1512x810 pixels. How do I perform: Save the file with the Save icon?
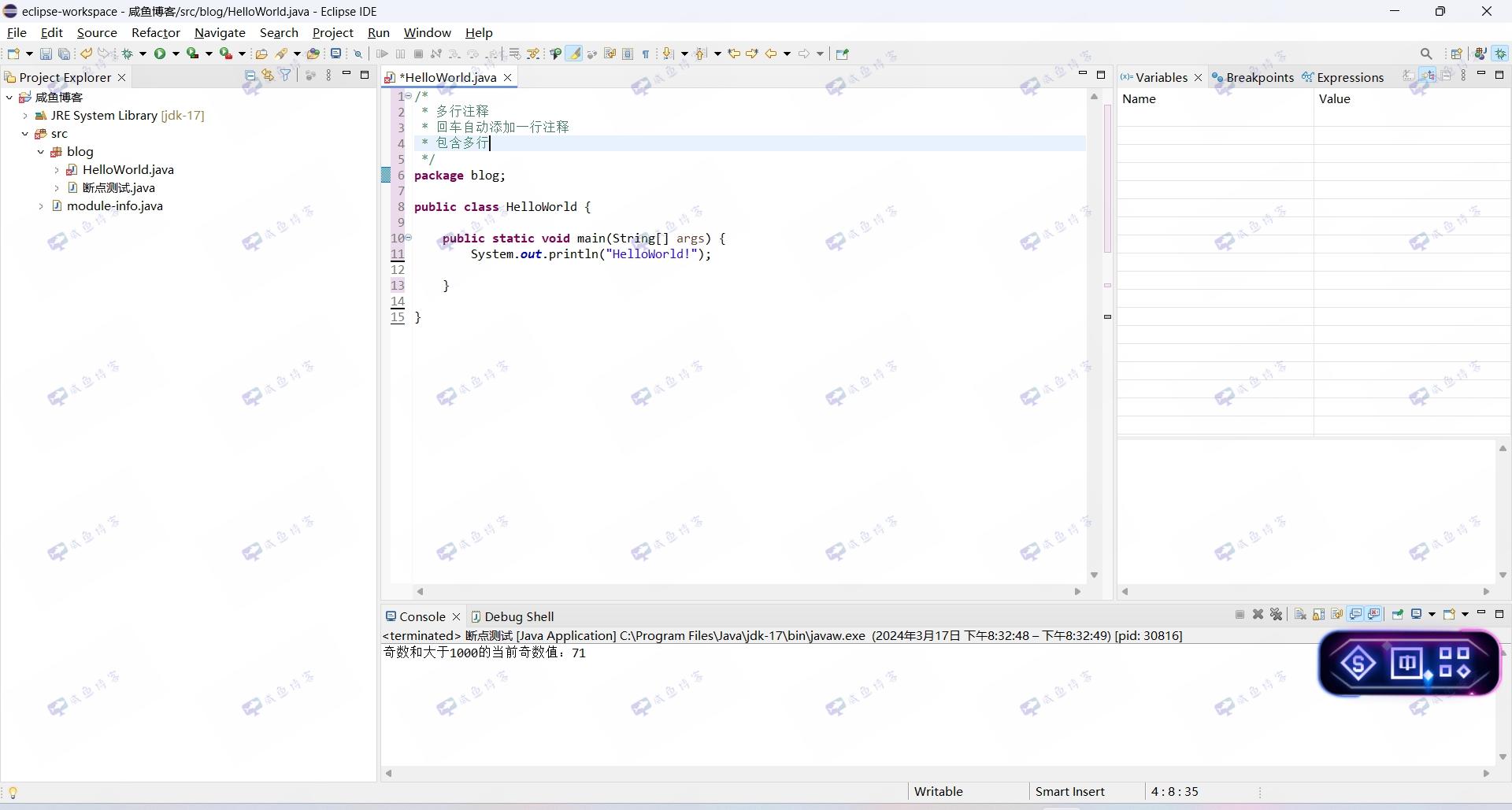(45, 54)
